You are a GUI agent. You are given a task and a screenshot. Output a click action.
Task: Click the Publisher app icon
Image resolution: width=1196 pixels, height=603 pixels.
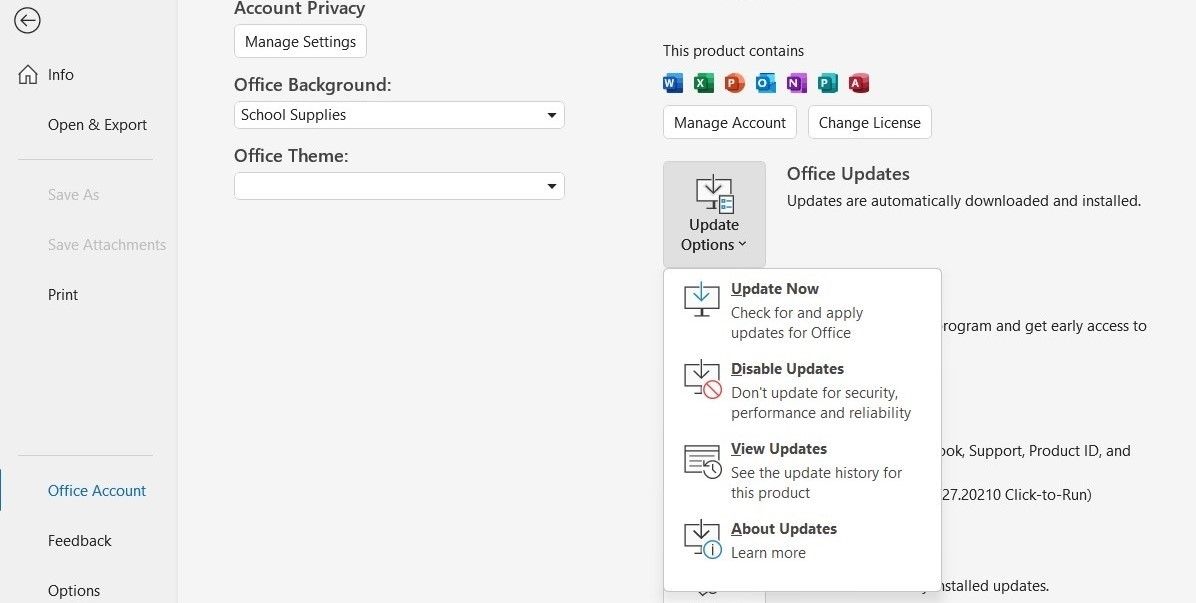coord(828,83)
